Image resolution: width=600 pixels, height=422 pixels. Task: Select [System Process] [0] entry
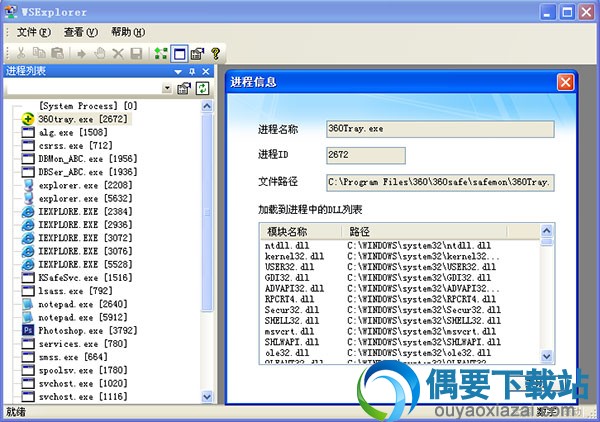[x=88, y=106]
